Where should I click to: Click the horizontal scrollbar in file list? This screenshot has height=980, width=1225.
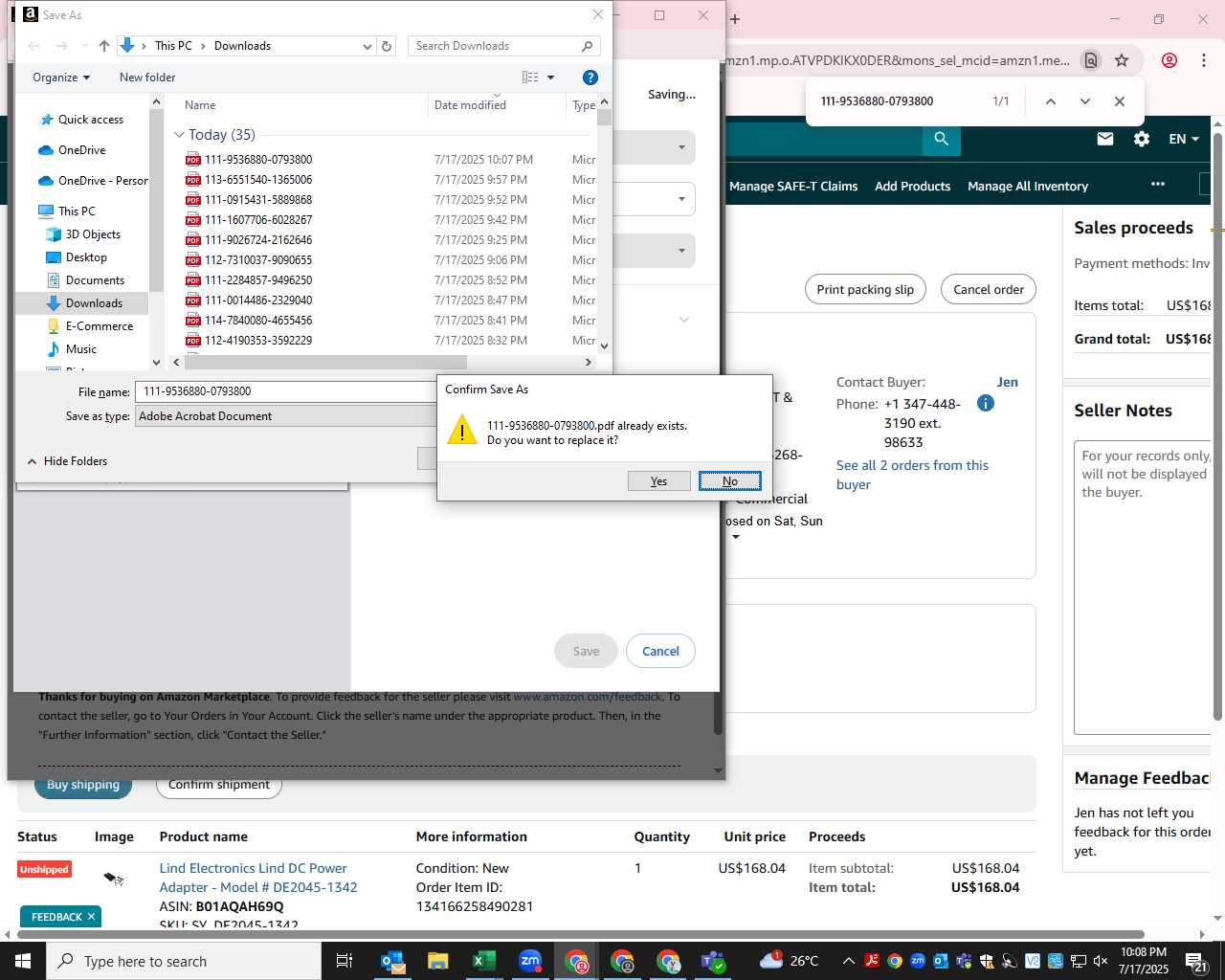click(325, 362)
